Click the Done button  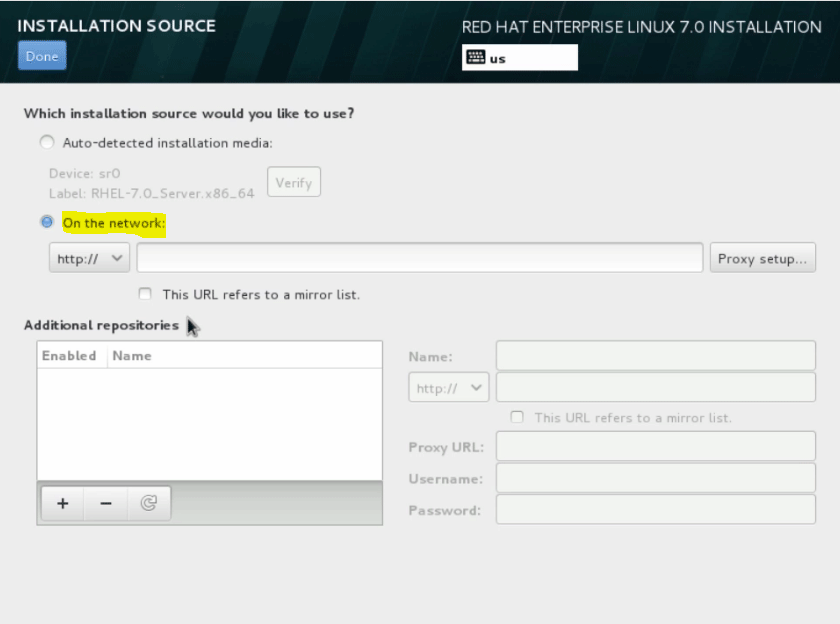pos(41,55)
